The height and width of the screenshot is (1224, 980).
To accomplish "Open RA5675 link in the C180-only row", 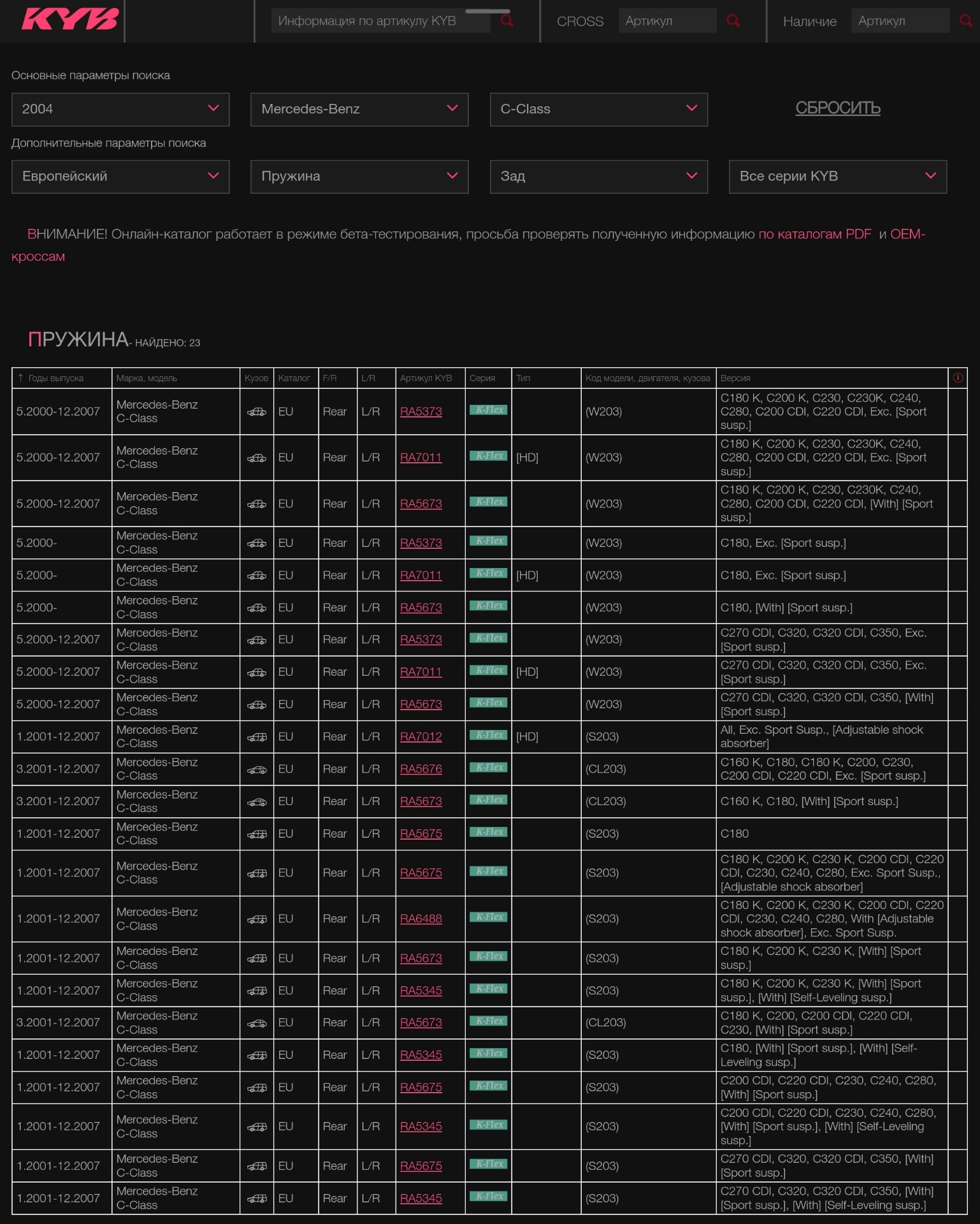I will [x=421, y=834].
